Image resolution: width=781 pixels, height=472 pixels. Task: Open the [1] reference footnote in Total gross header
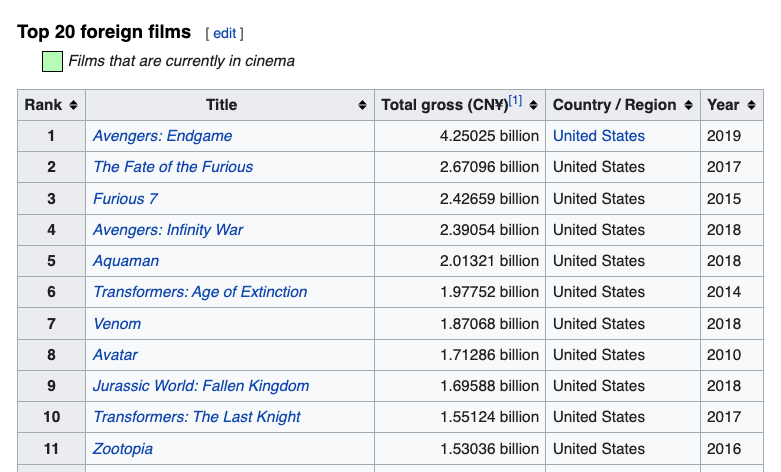515,100
